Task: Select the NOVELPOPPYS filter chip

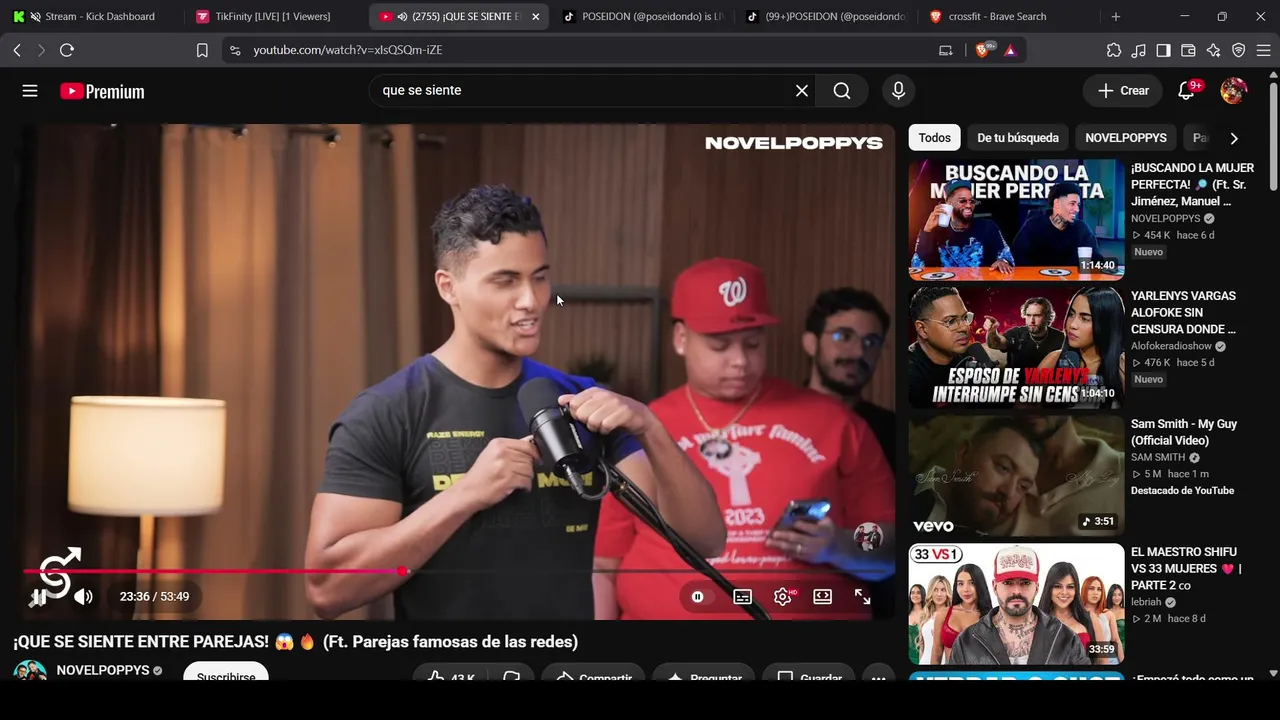Action: pos(1126,138)
